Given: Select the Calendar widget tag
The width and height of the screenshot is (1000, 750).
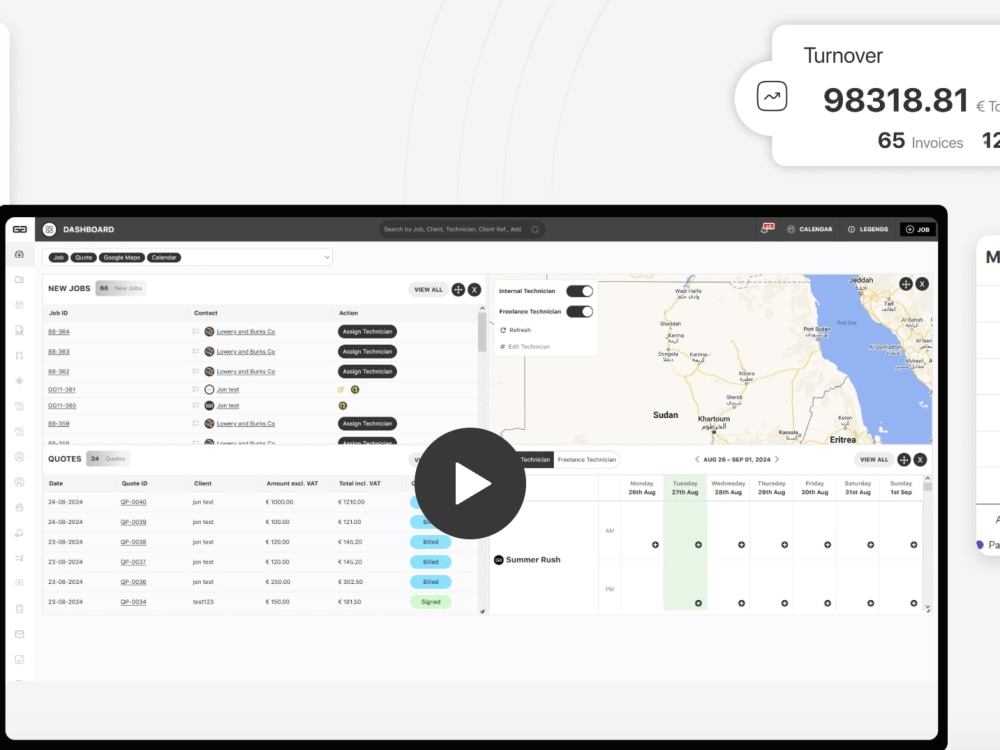Looking at the screenshot, I should tap(164, 258).
